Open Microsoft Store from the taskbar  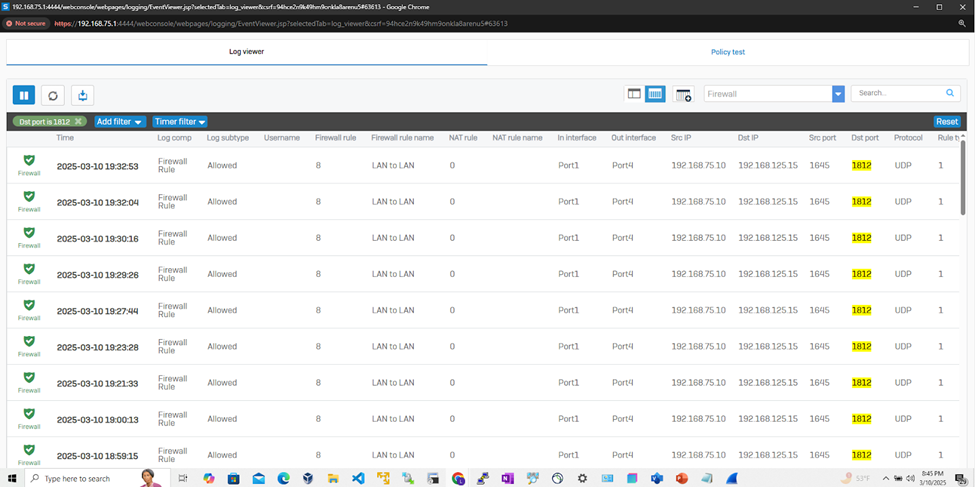coord(233,478)
